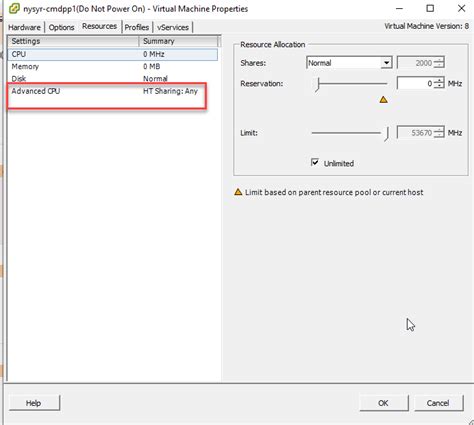Click the Help button
Viewport: 474px width, 425px height.
coord(34,403)
